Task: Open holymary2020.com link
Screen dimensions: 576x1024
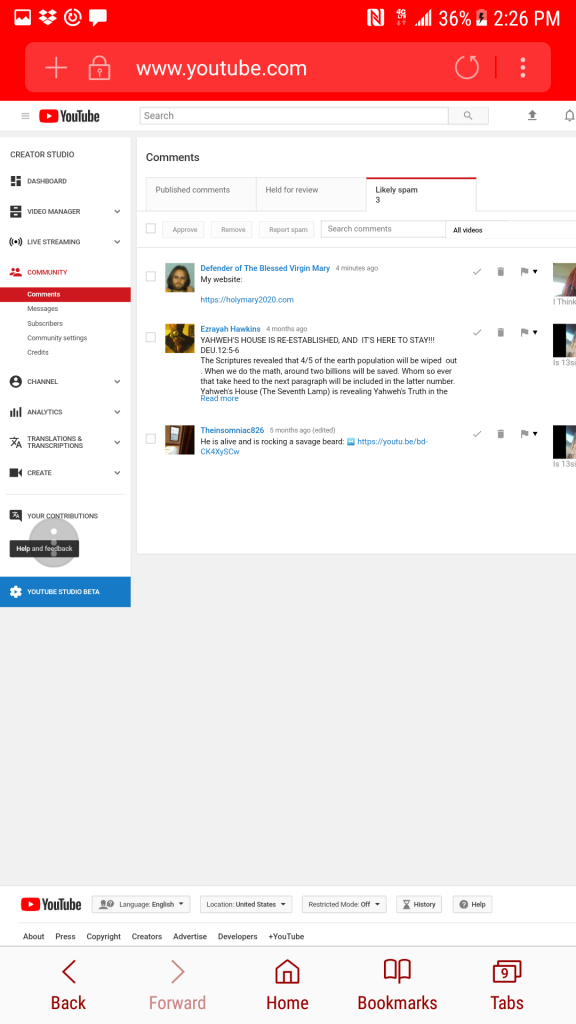Action: [x=247, y=300]
